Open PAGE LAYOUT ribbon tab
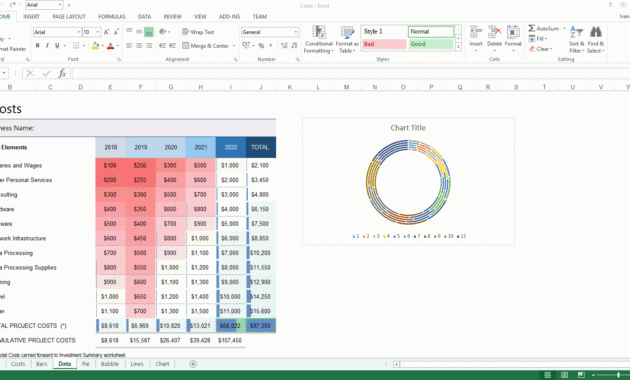The width and height of the screenshot is (630, 380). pyautogui.click(x=69, y=16)
